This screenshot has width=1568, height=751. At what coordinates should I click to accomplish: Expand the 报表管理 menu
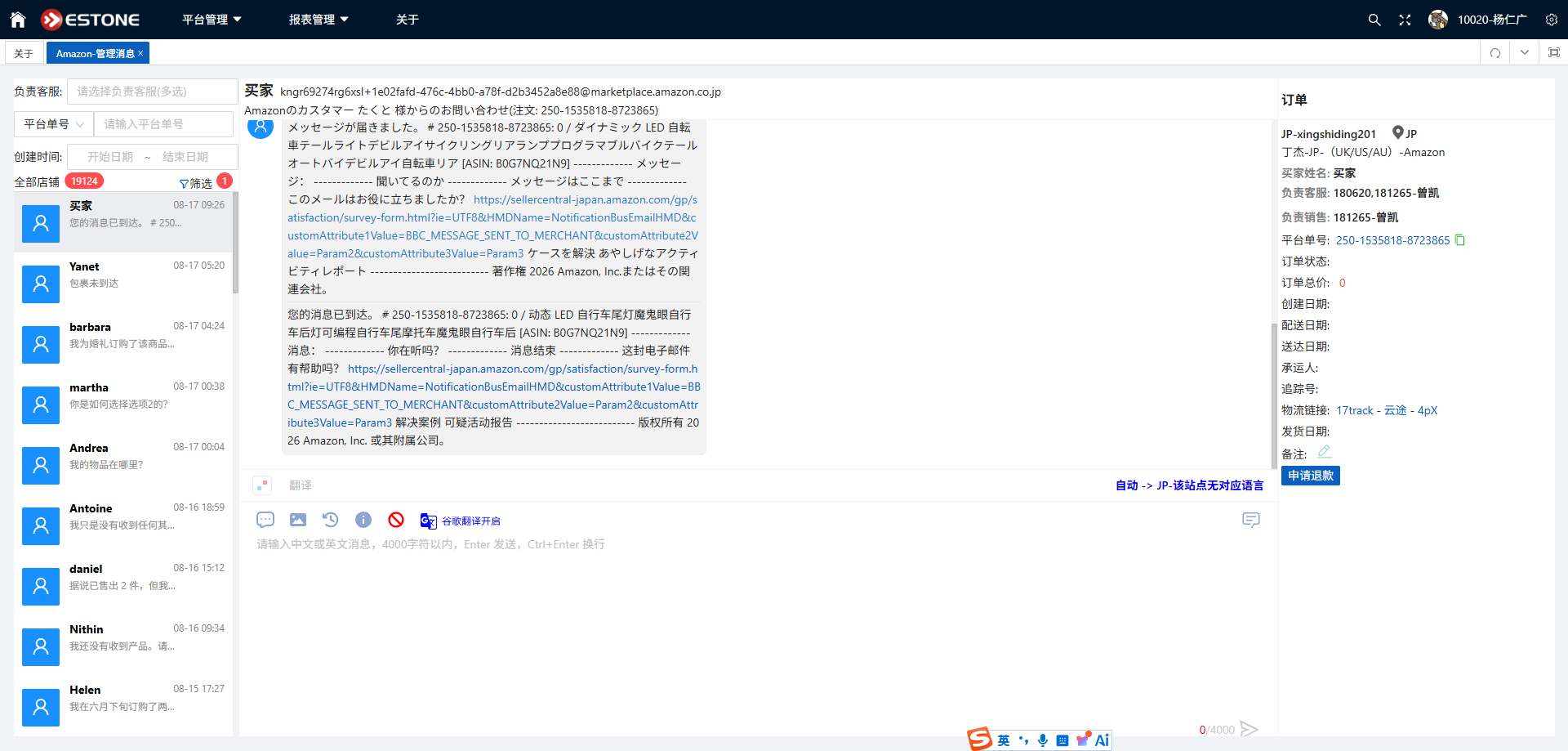point(318,20)
